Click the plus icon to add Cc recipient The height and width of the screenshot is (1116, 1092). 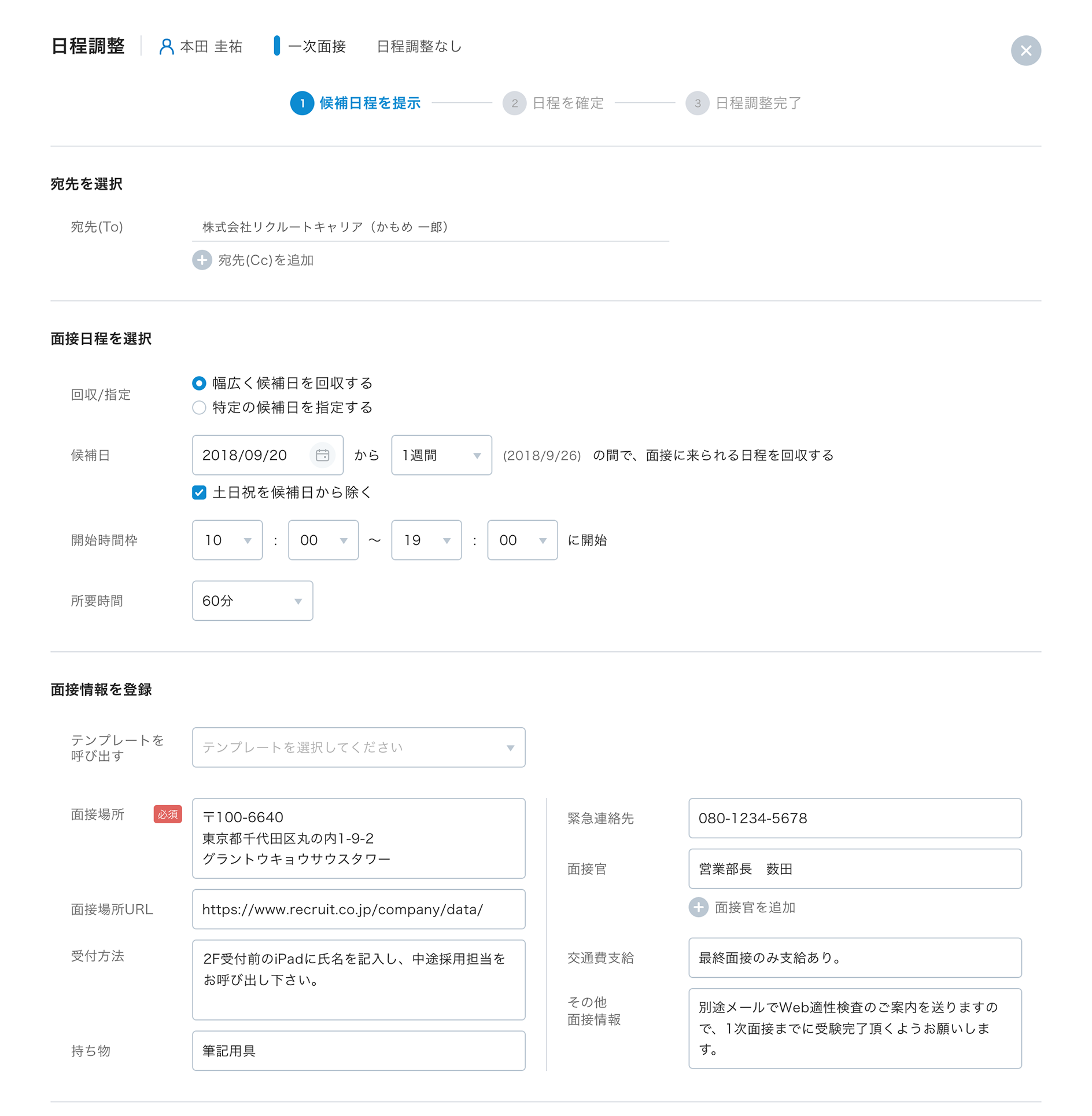click(202, 260)
